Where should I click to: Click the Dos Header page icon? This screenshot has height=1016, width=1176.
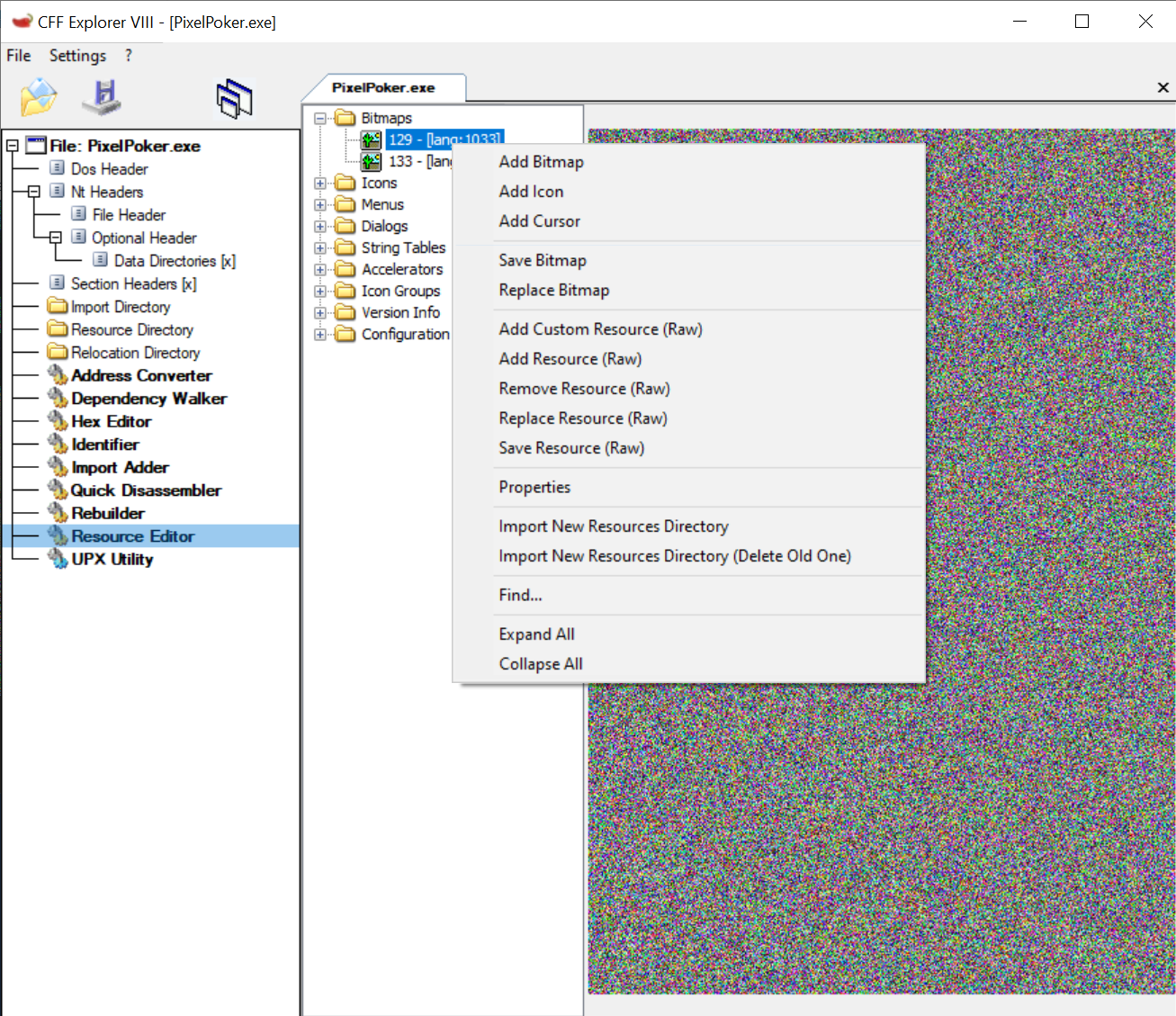coord(58,168)
